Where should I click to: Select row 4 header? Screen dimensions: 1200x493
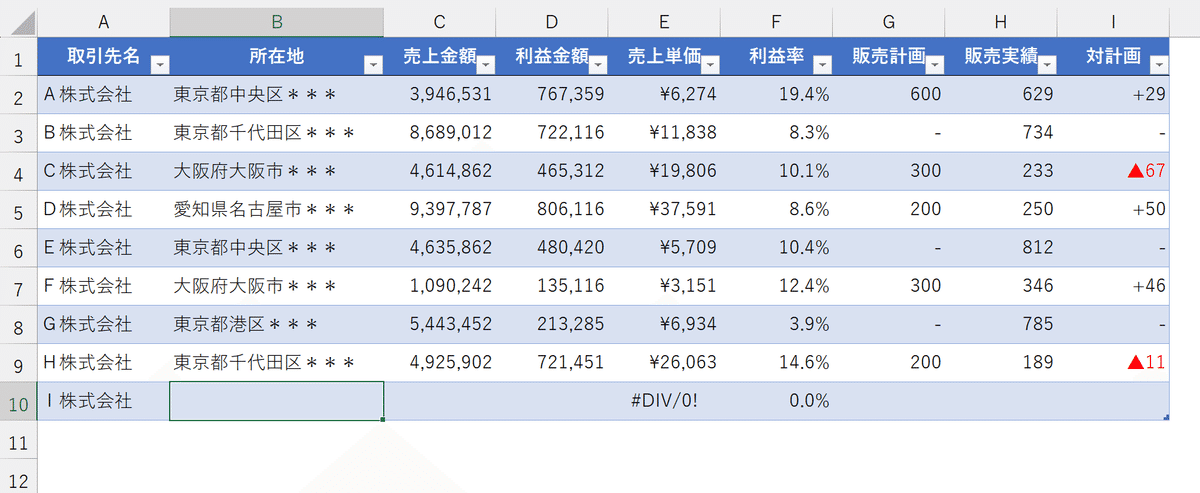pos(18,171)
